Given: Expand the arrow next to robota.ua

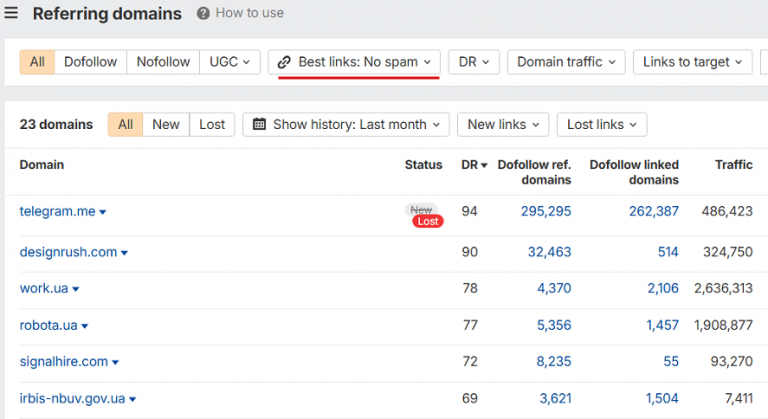Looking at the screenshot, I should point(85,326).
